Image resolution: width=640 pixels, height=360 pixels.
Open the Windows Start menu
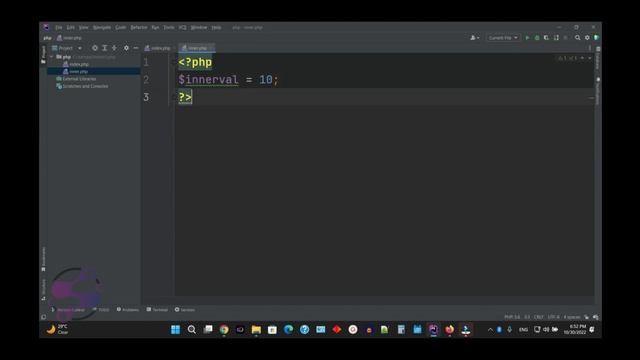click(176, 329)
